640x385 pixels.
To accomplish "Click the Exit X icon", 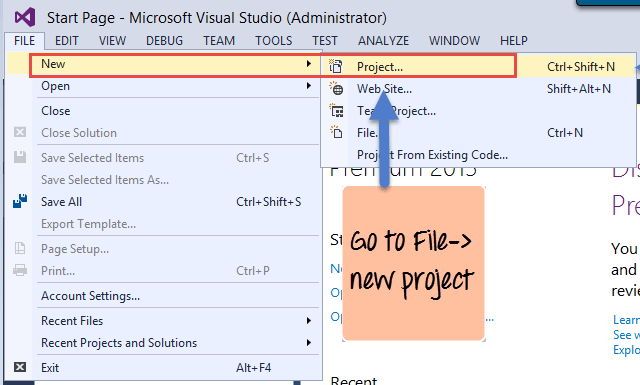I will [20, 367].
